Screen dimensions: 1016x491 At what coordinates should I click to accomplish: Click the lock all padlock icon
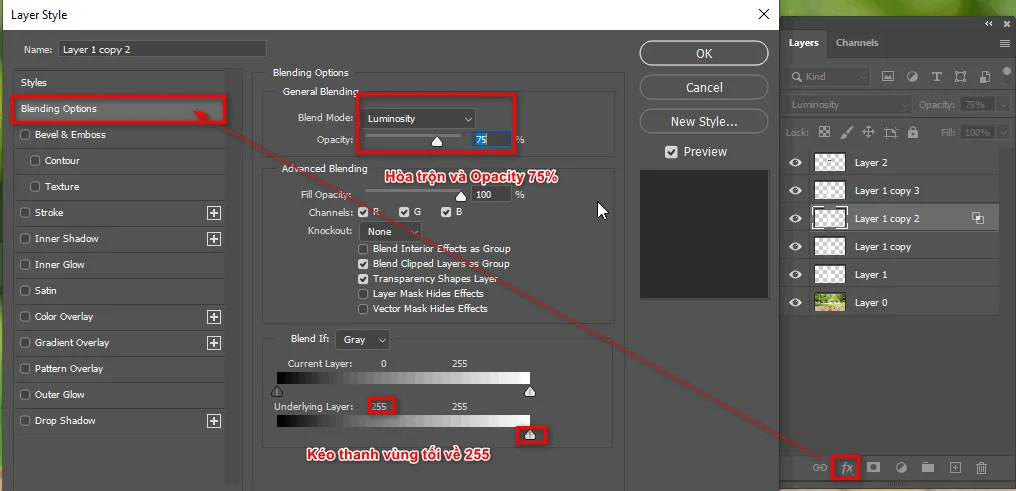tap(911, 132)
